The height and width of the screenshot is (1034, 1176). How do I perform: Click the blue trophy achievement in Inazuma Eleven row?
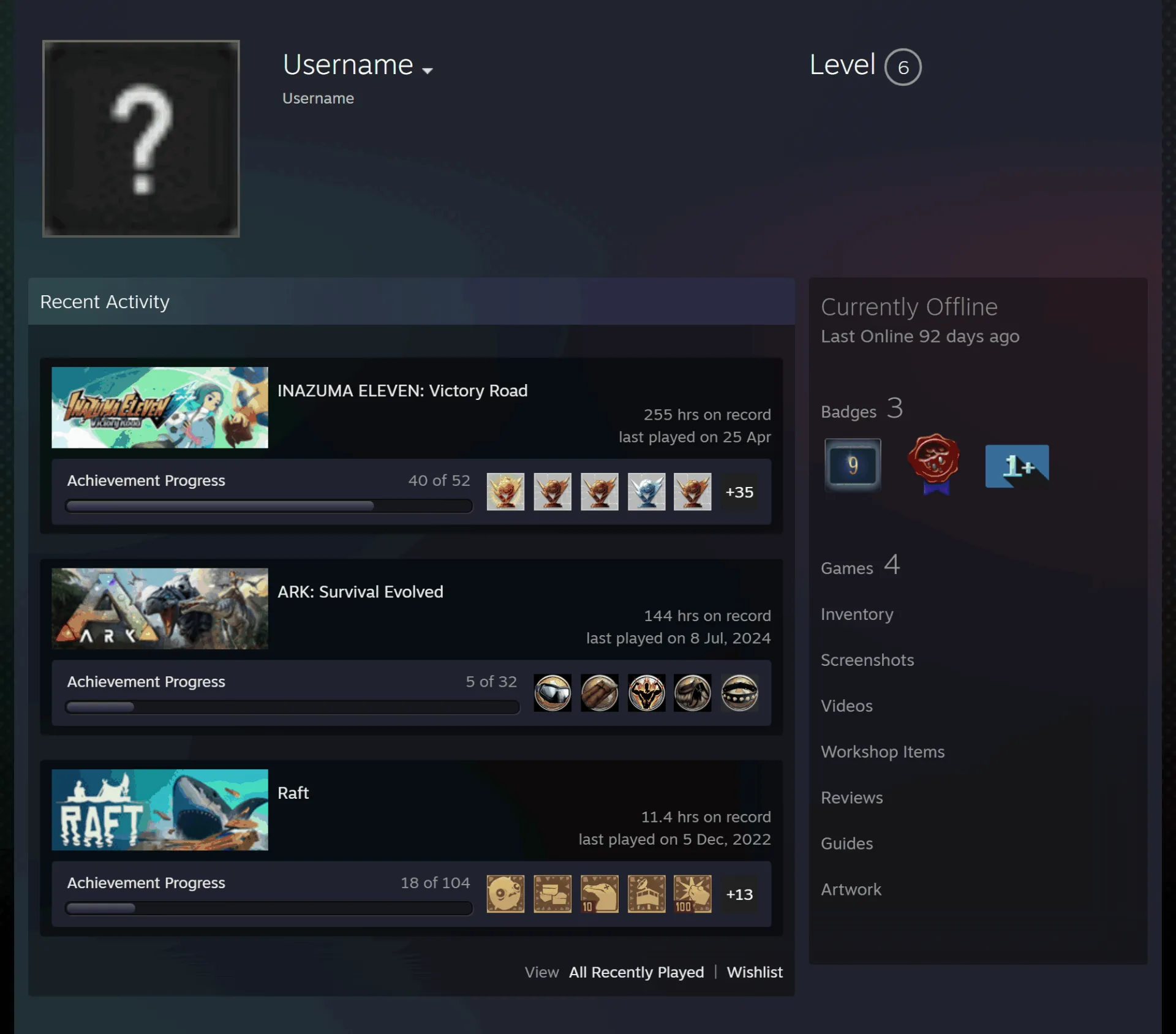pos(646,491)
